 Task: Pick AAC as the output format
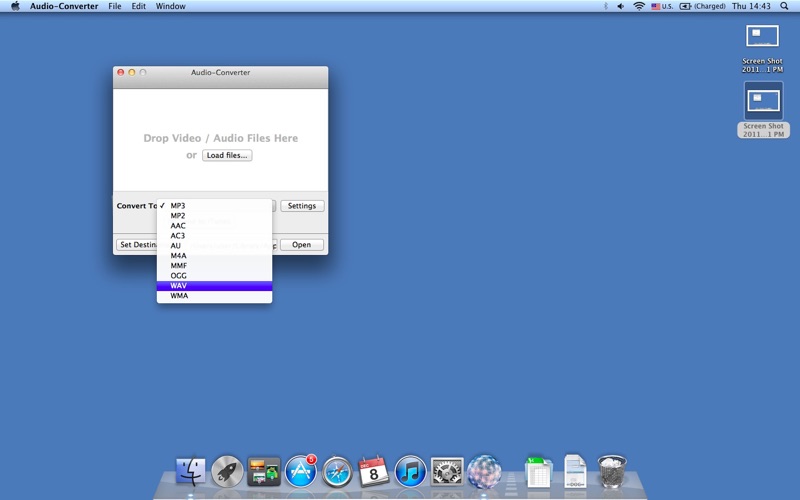[x=214, y=226]
